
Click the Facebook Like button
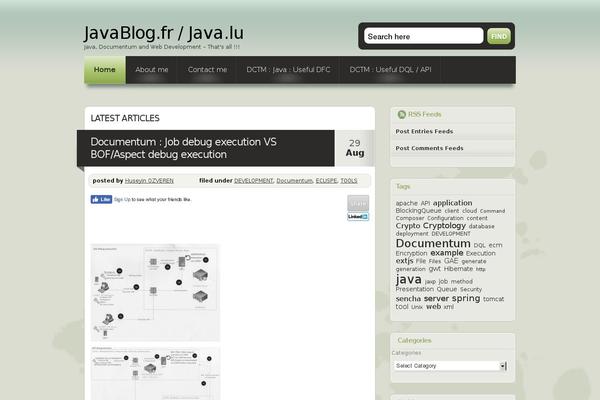[101, 199]
